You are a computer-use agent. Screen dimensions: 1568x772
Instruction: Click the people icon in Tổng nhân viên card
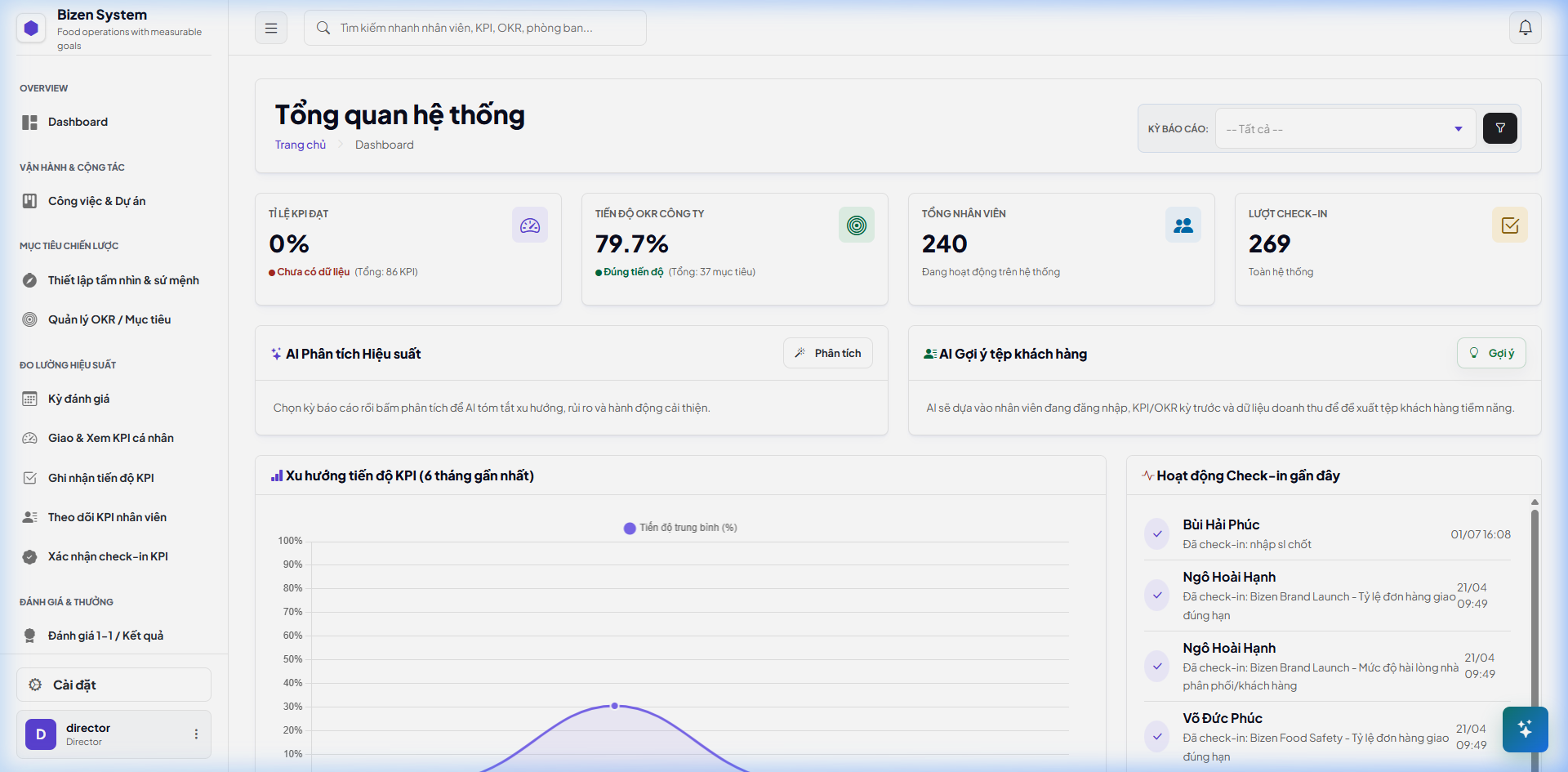1183,225
